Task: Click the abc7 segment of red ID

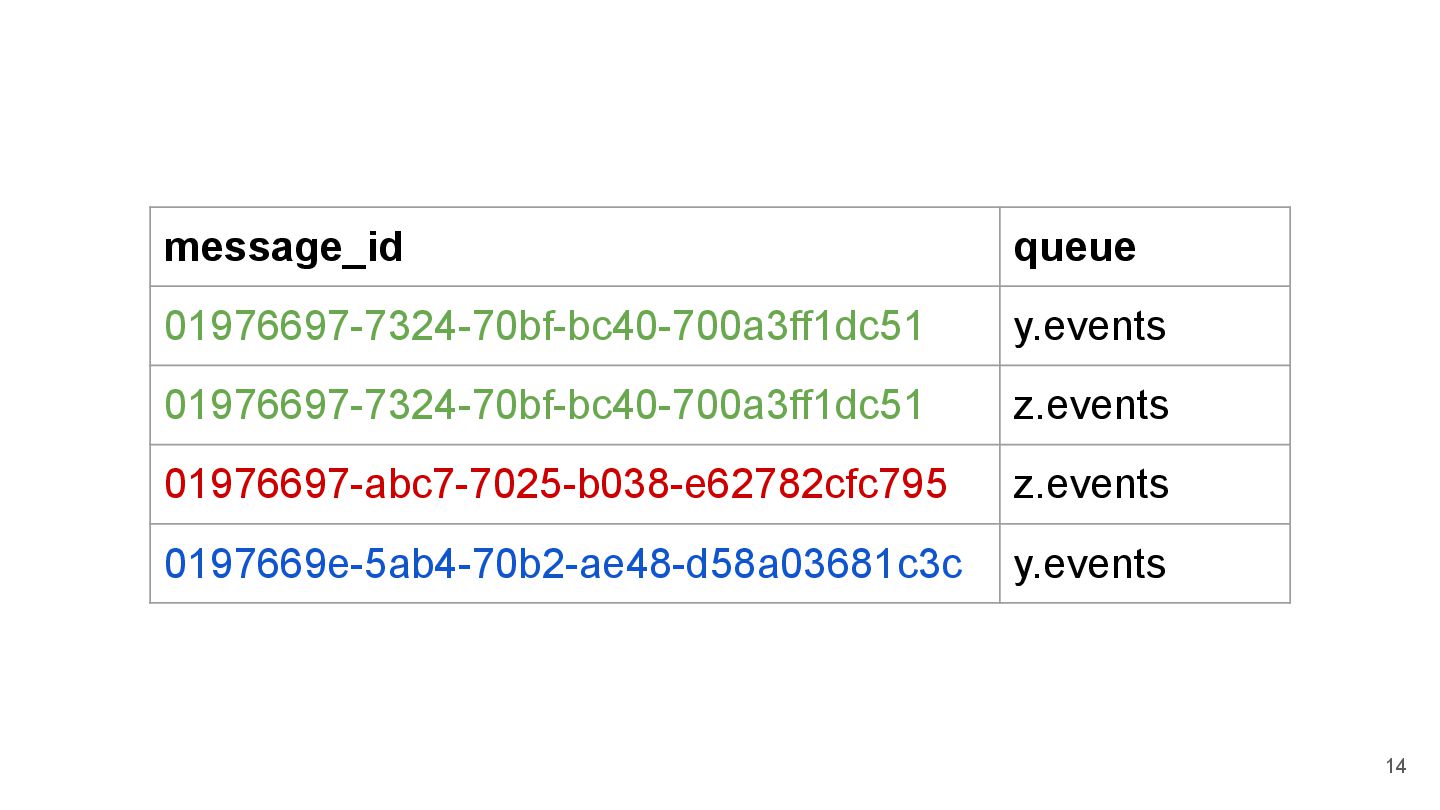Action: click(x=407, y=484)
